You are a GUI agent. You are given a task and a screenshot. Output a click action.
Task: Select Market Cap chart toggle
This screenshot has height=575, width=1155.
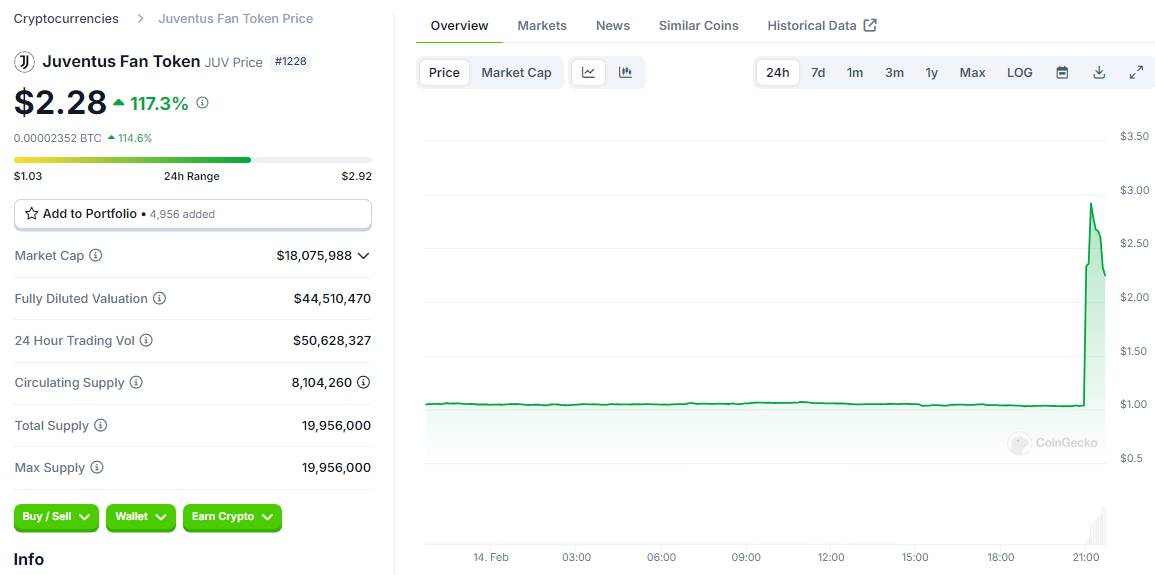click(516, 72)
